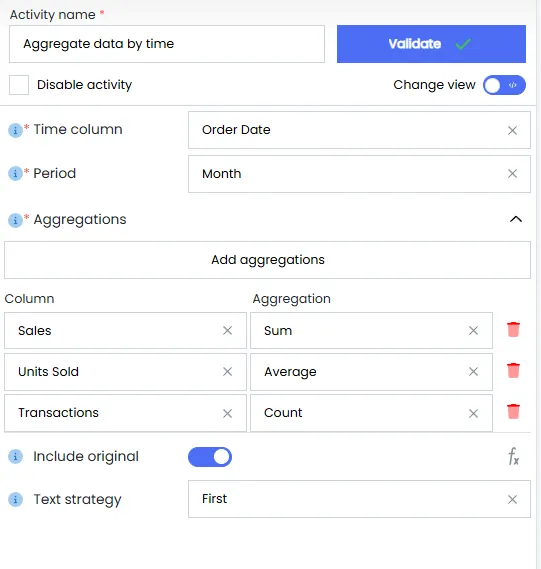
Task: Click the Activity name input field
Action: tap(167, 44)
